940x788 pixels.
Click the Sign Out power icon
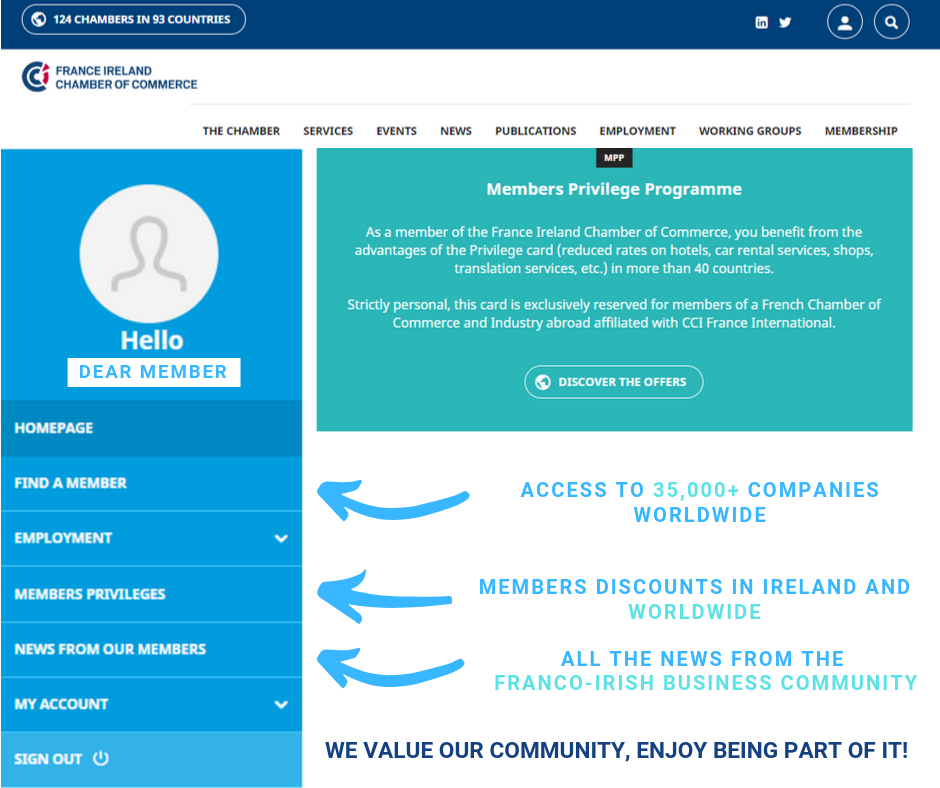[x=101, y=759]
